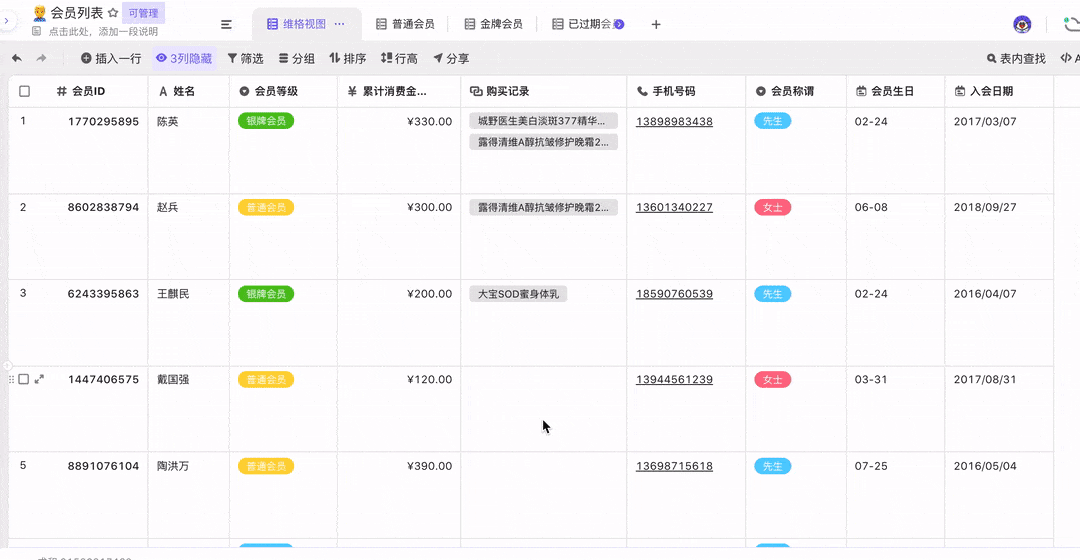Open 行高 row height options

click(399, 59)
